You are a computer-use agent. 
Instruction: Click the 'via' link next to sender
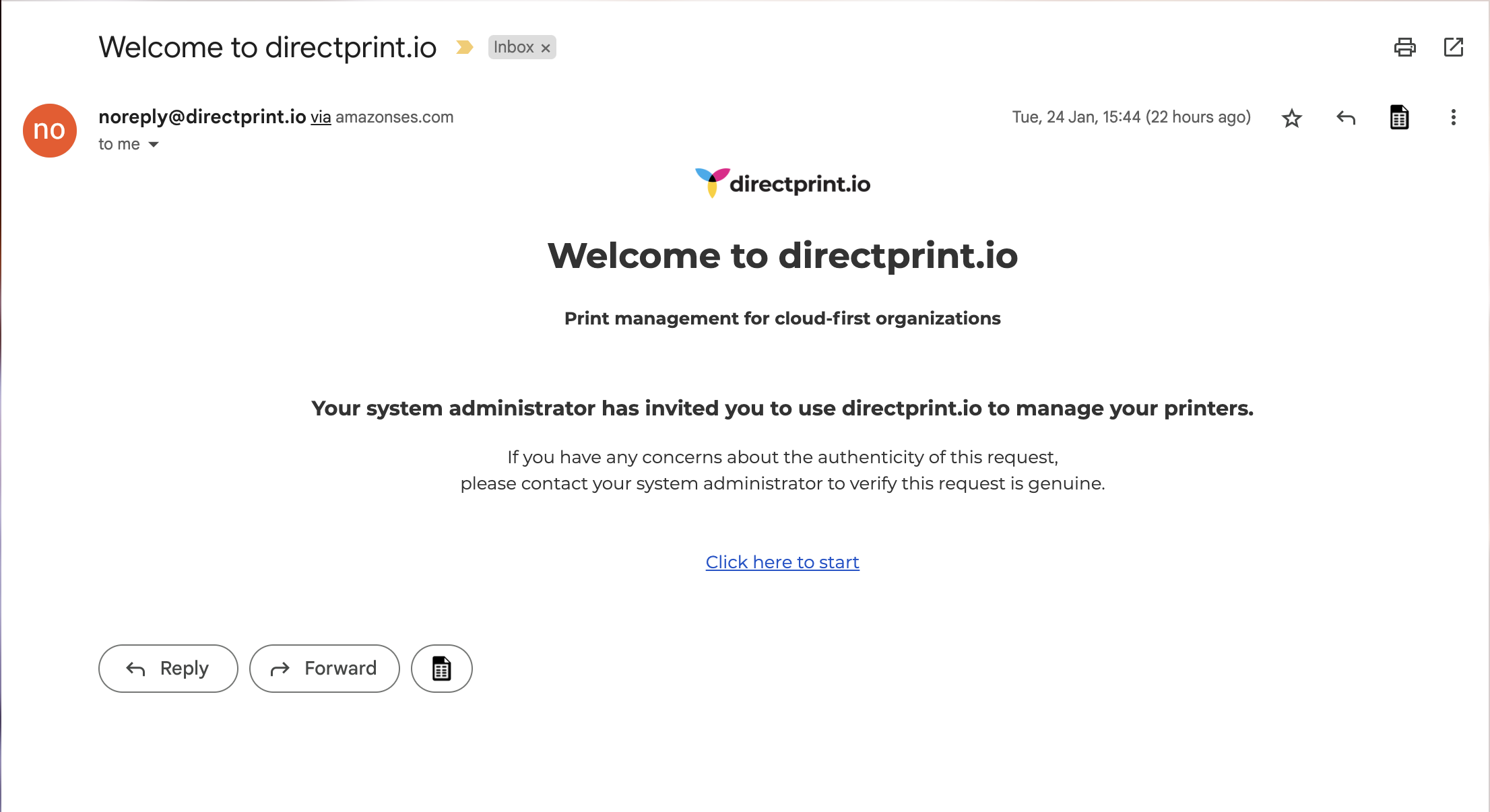click(x=321, y=118)
